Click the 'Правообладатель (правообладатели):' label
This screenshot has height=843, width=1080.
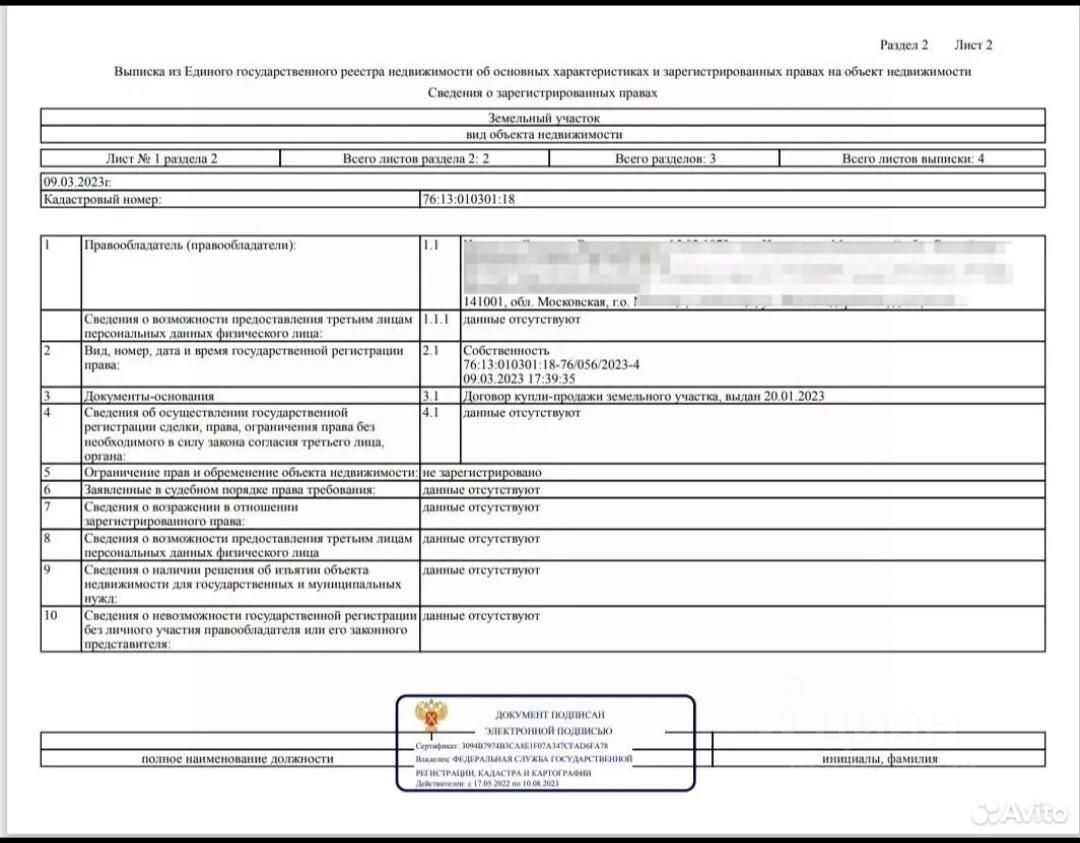tap(189, 244)
